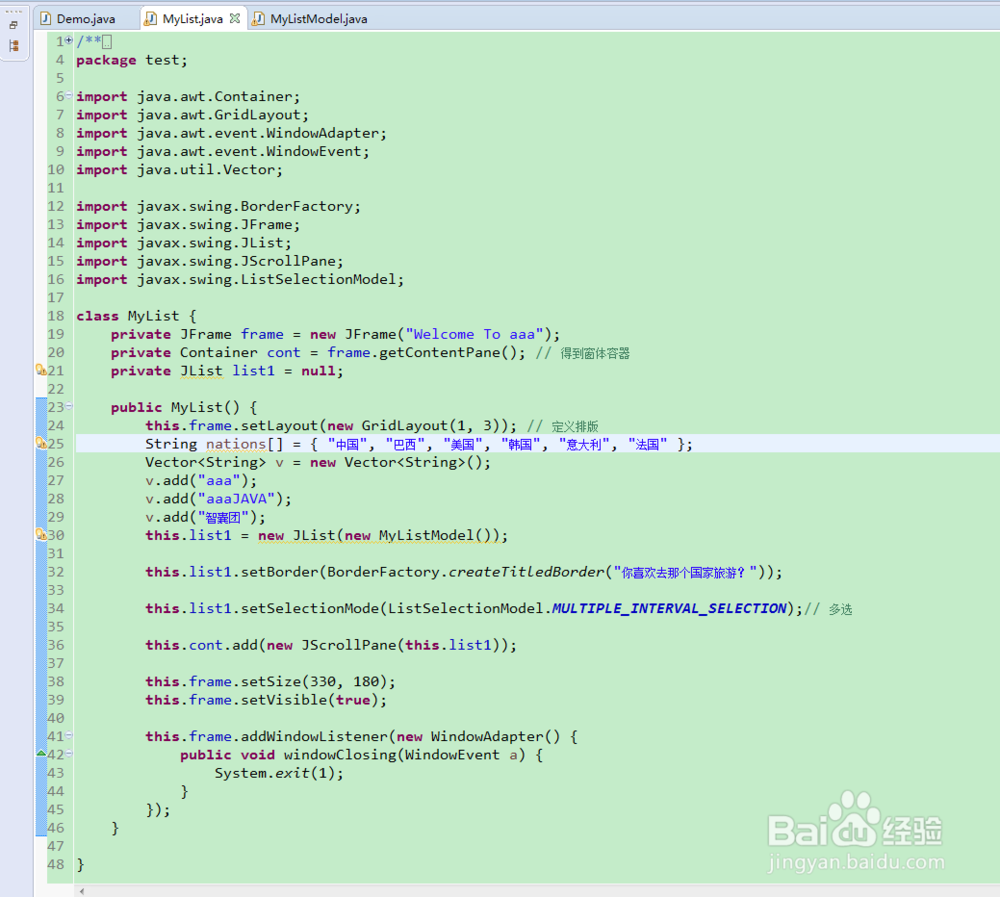The image size is (1000, 897).
Task: Click the warning marker beside line 30
Action: click(41, 534)
